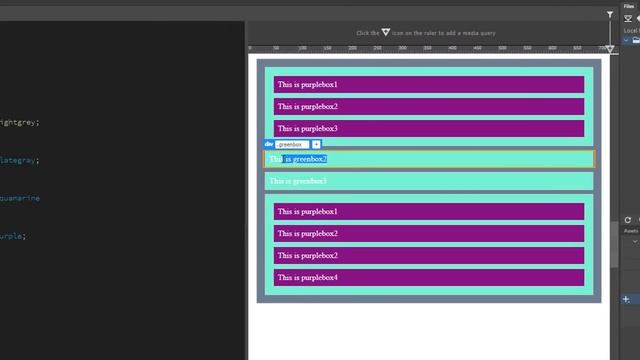The height and width of the screenshot is (360, 640).
Task: Expand the chevron below the Assets tab
Action: click(635, 242)
